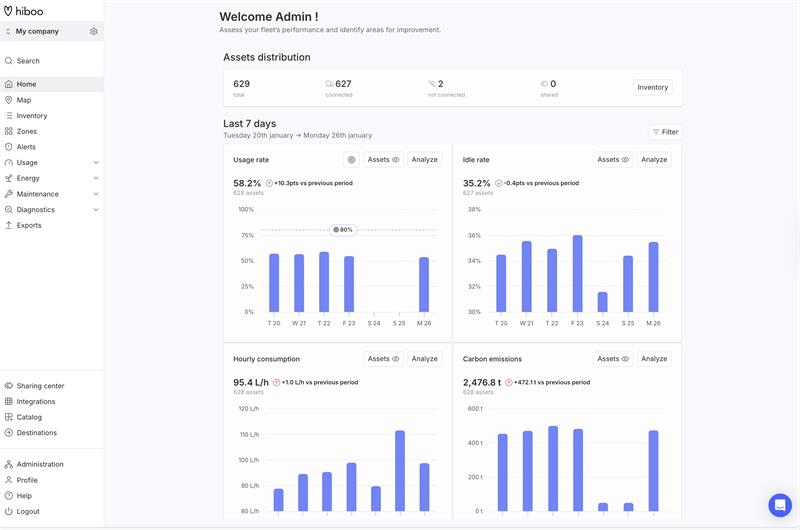
Task: Click Analyze on Hourly consumption card
Action: click(424, 359)
